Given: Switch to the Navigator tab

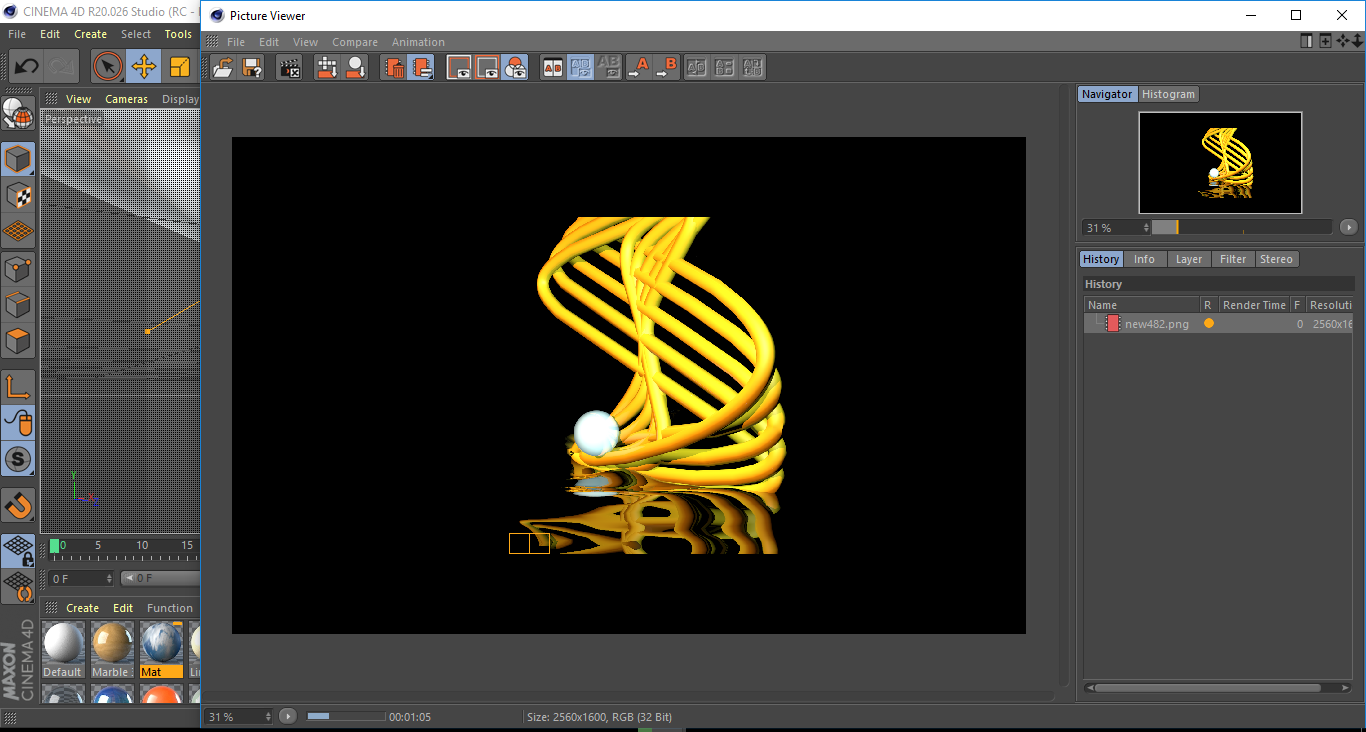Looking at the screenshot, I should [x=1107, y=94].
